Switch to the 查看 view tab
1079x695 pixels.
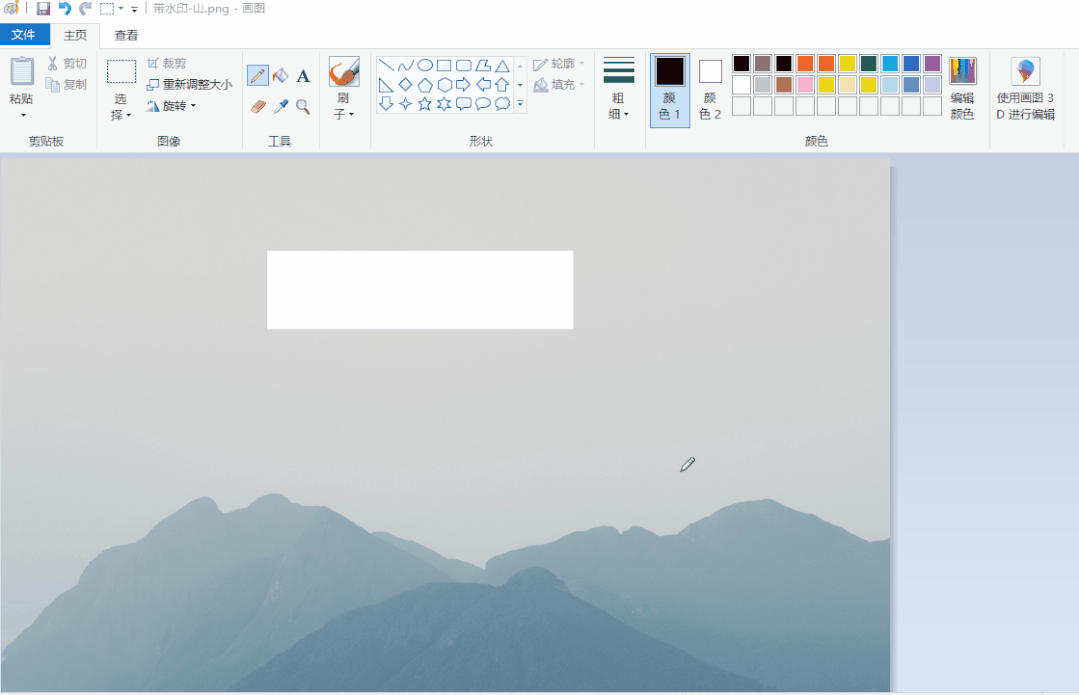click(x=126, y=35)
